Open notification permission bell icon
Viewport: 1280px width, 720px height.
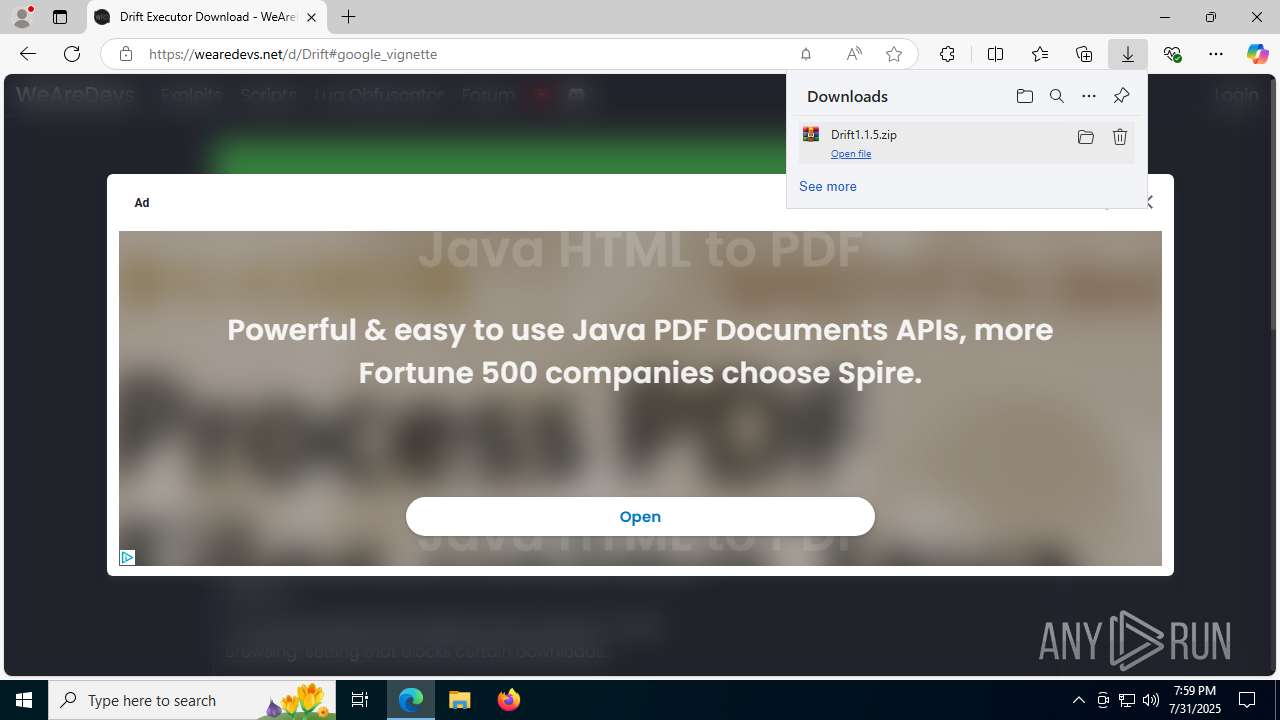pyautogui.click(x=805, y=54)
